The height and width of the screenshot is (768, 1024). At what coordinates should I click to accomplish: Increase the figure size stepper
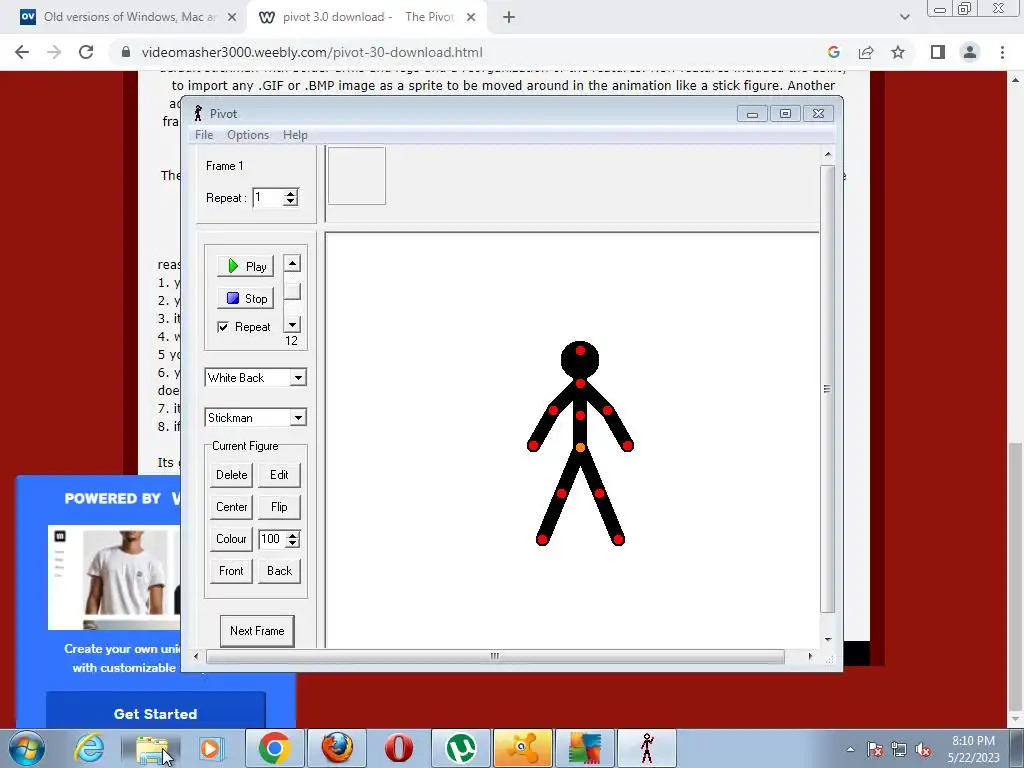[293, 535]
